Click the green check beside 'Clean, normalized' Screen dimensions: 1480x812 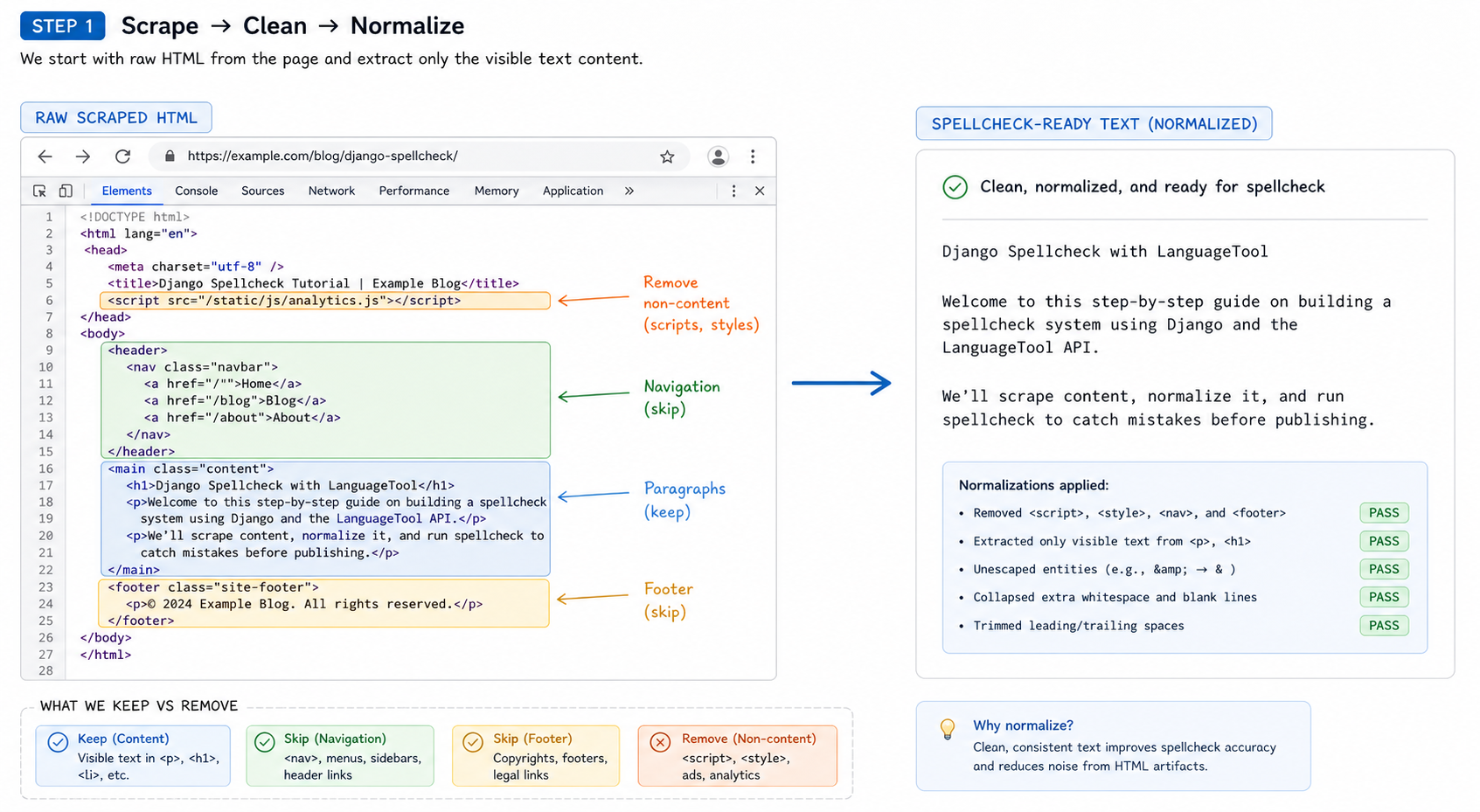click(x=955, y=187)
